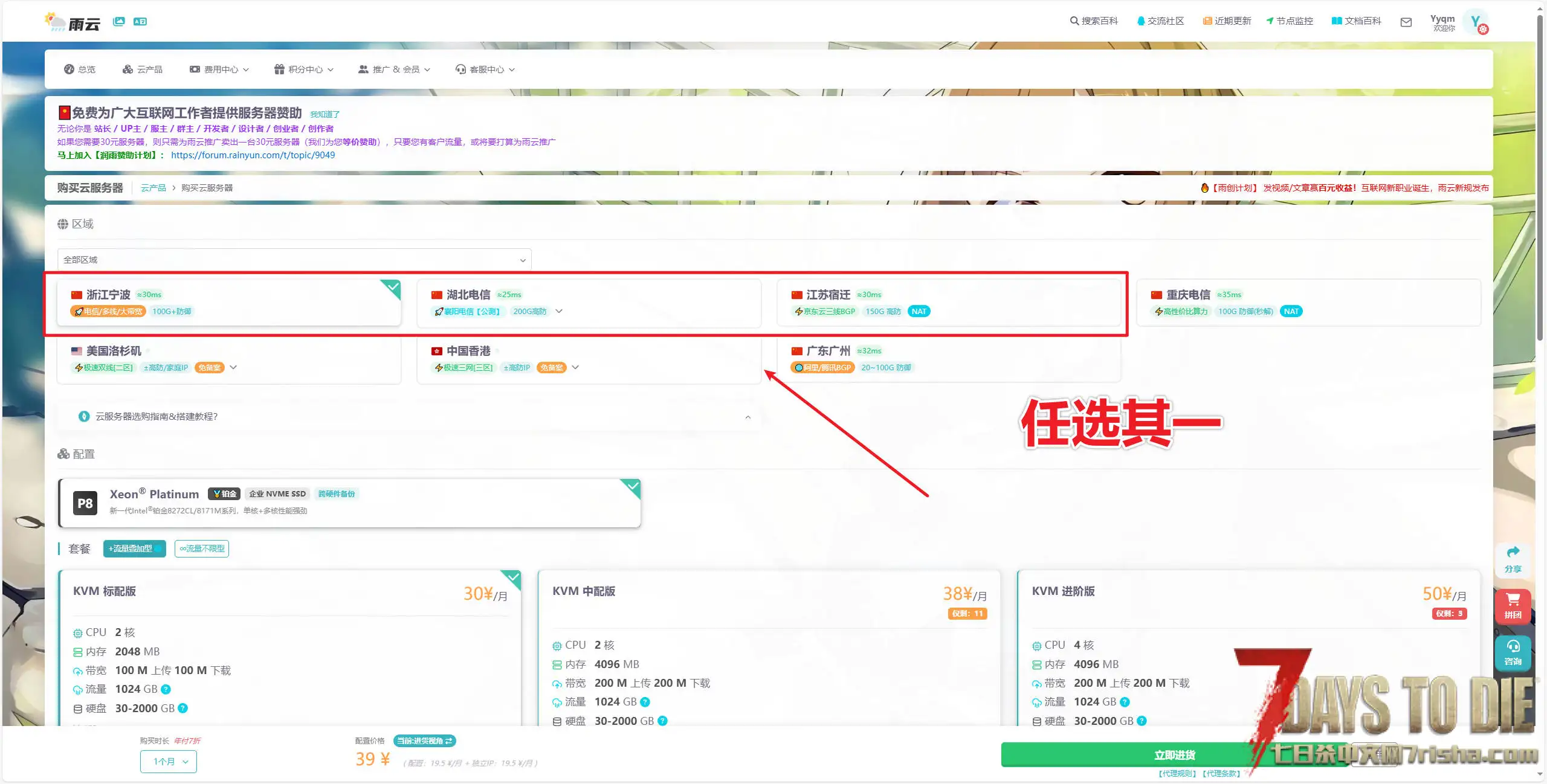Select the KVM 进阶版 plan
1547x784 pixels.
pyautogui.click(x=1248, y=647)
